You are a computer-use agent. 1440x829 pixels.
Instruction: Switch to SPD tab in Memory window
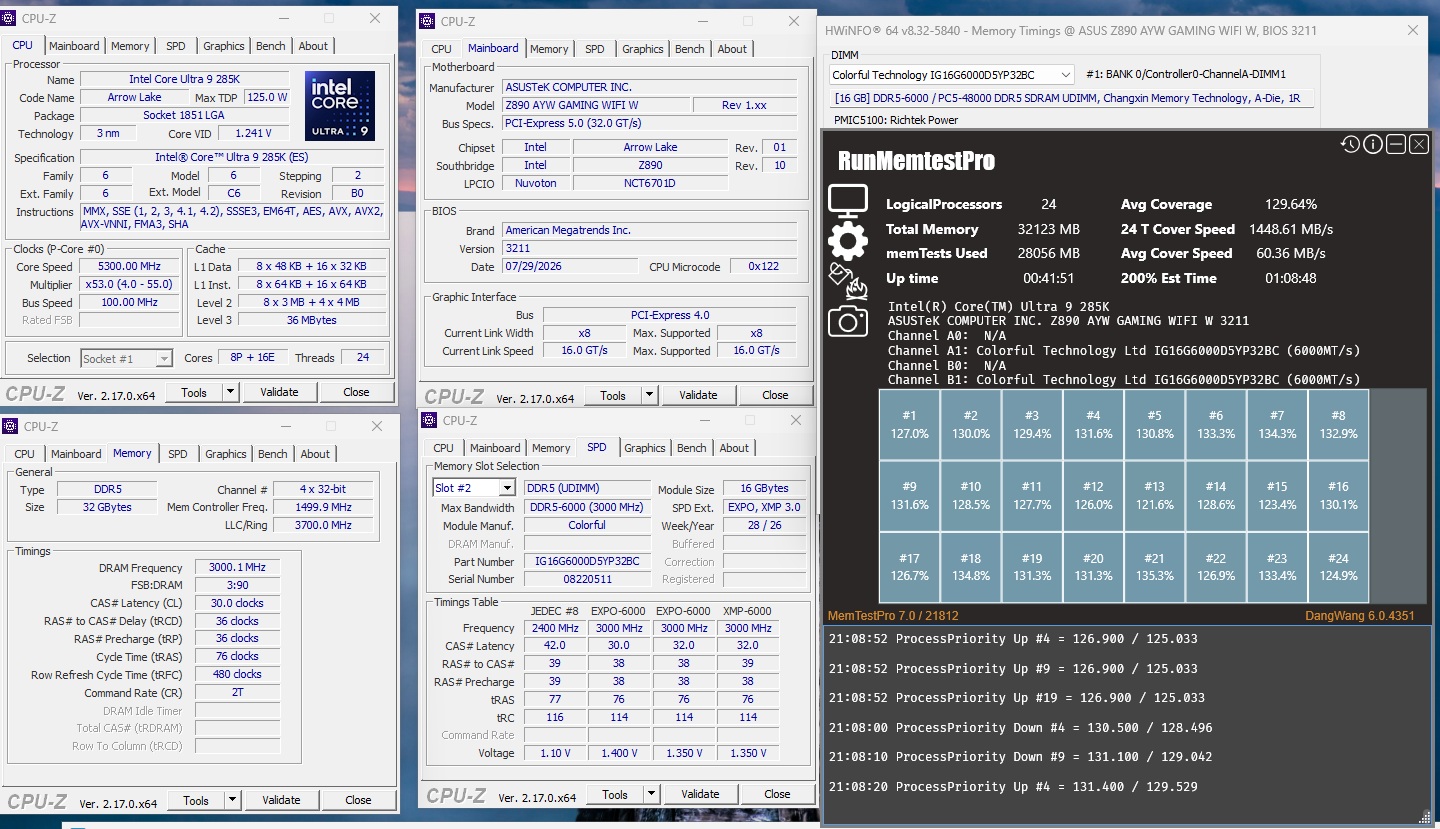(x=178, y=454)
